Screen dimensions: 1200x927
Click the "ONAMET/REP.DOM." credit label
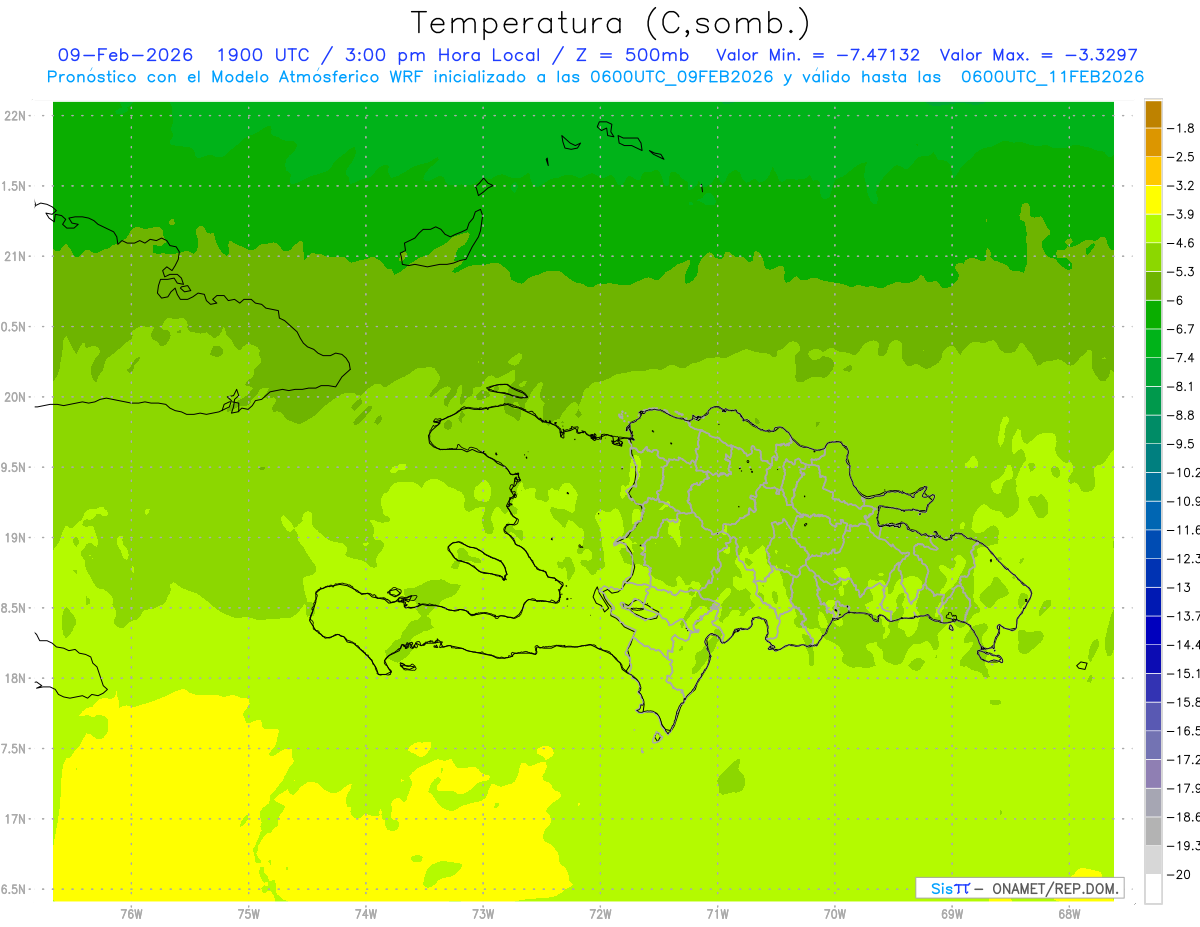pyautogui.click(x=1055, y=888)
